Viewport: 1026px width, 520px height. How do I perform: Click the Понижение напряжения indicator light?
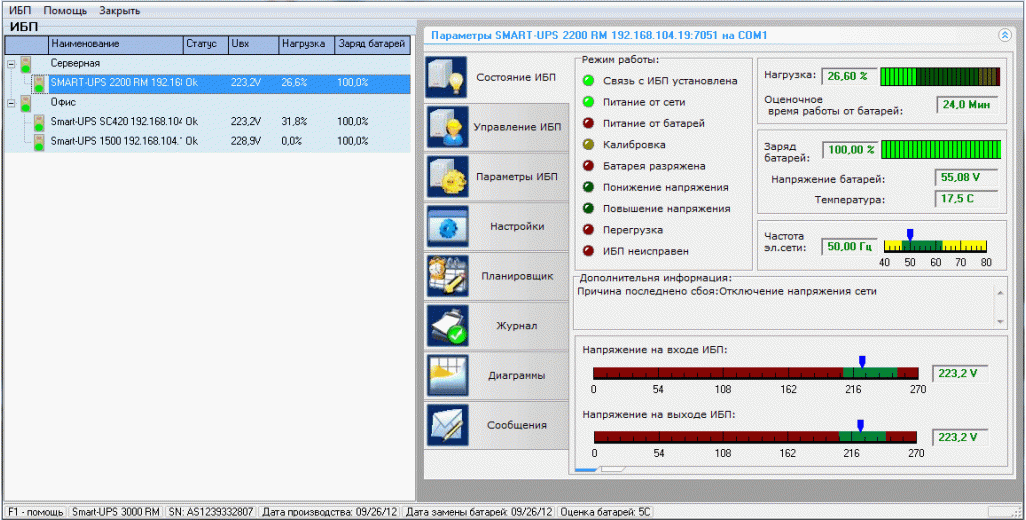point(589,187)
